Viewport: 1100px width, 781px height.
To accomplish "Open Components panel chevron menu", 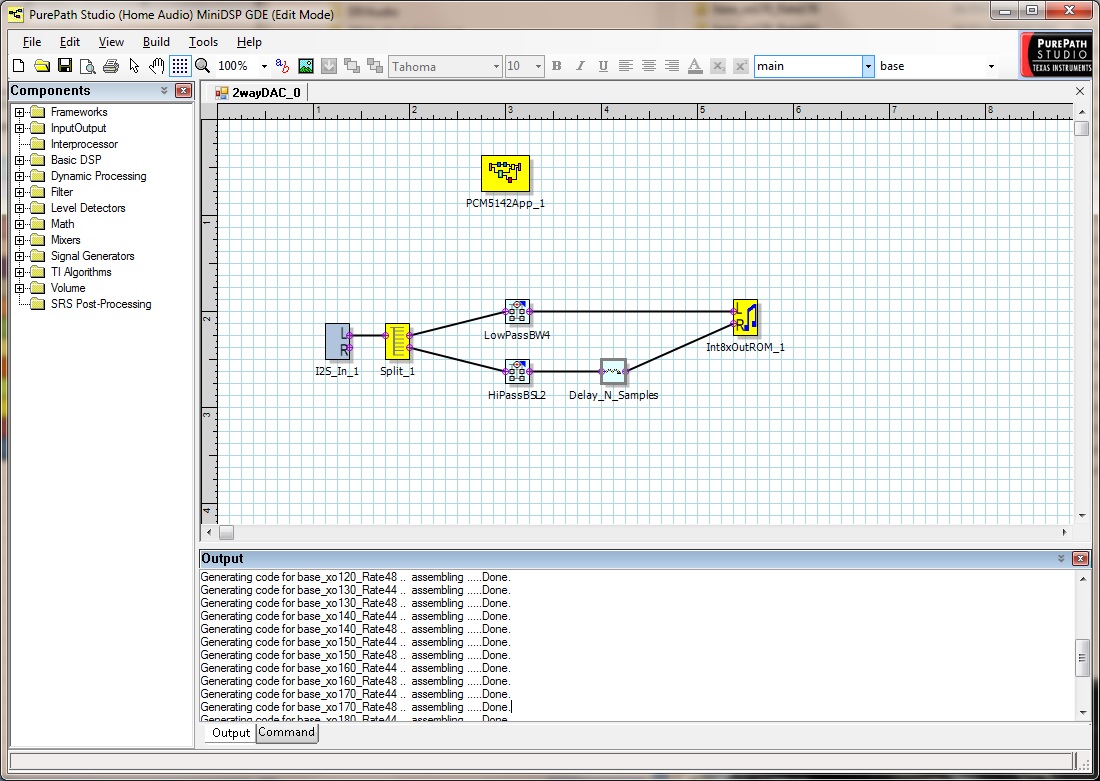I will click(x=164, y=91).
